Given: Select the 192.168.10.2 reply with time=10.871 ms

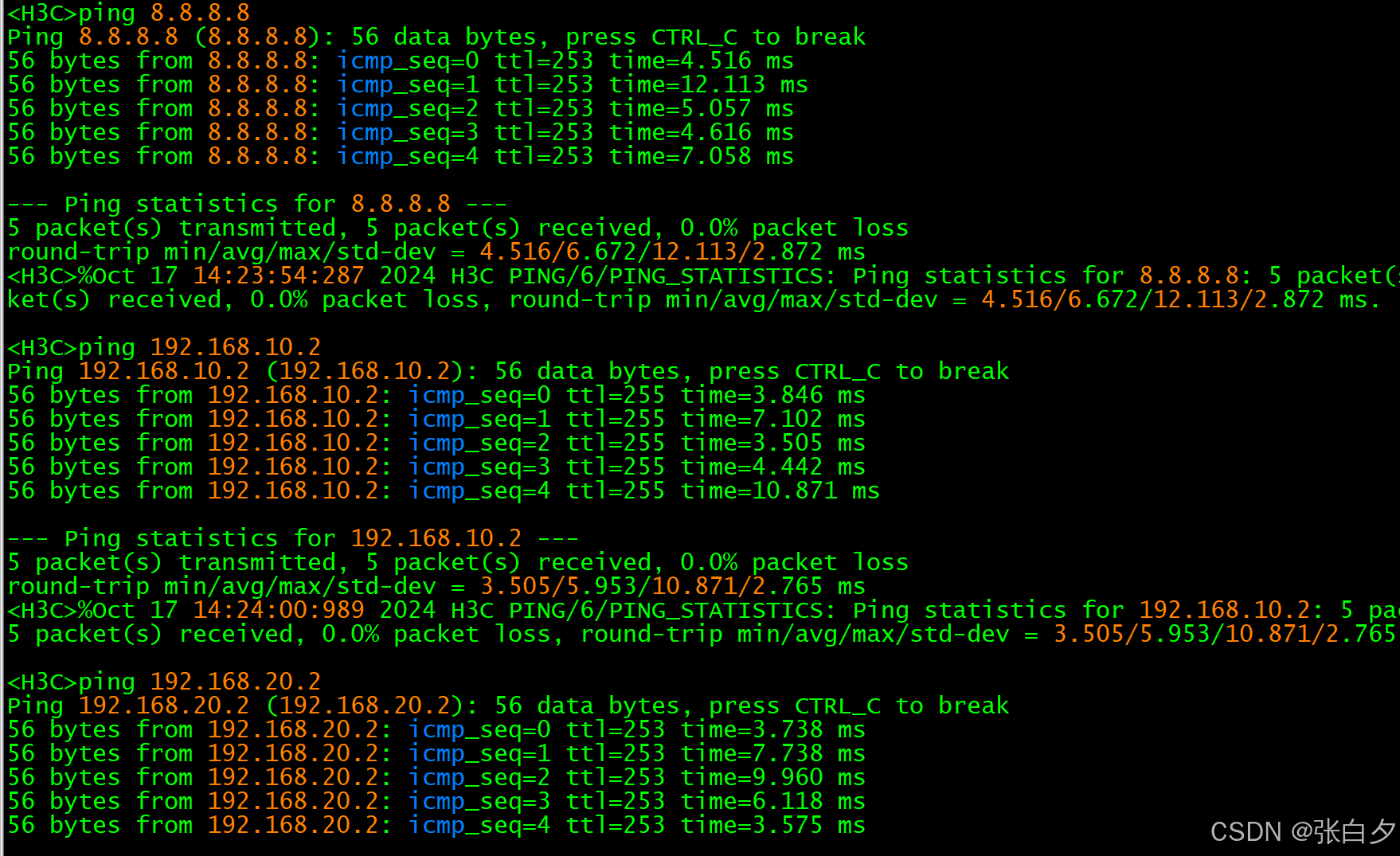Looking at the screenshot, I should click(x=444, y=491).
